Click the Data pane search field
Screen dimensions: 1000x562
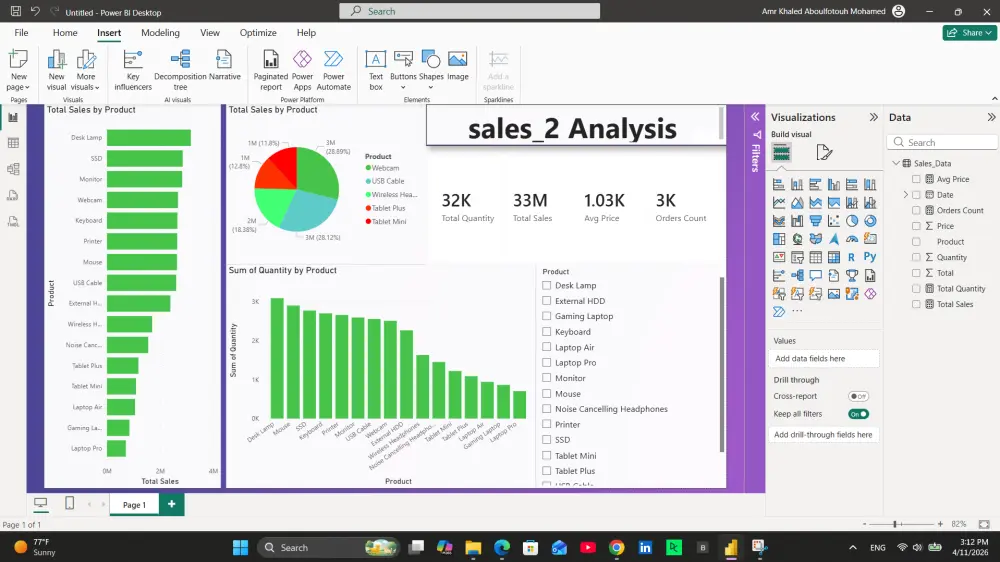pyautogui.click(x=943, y=142)
